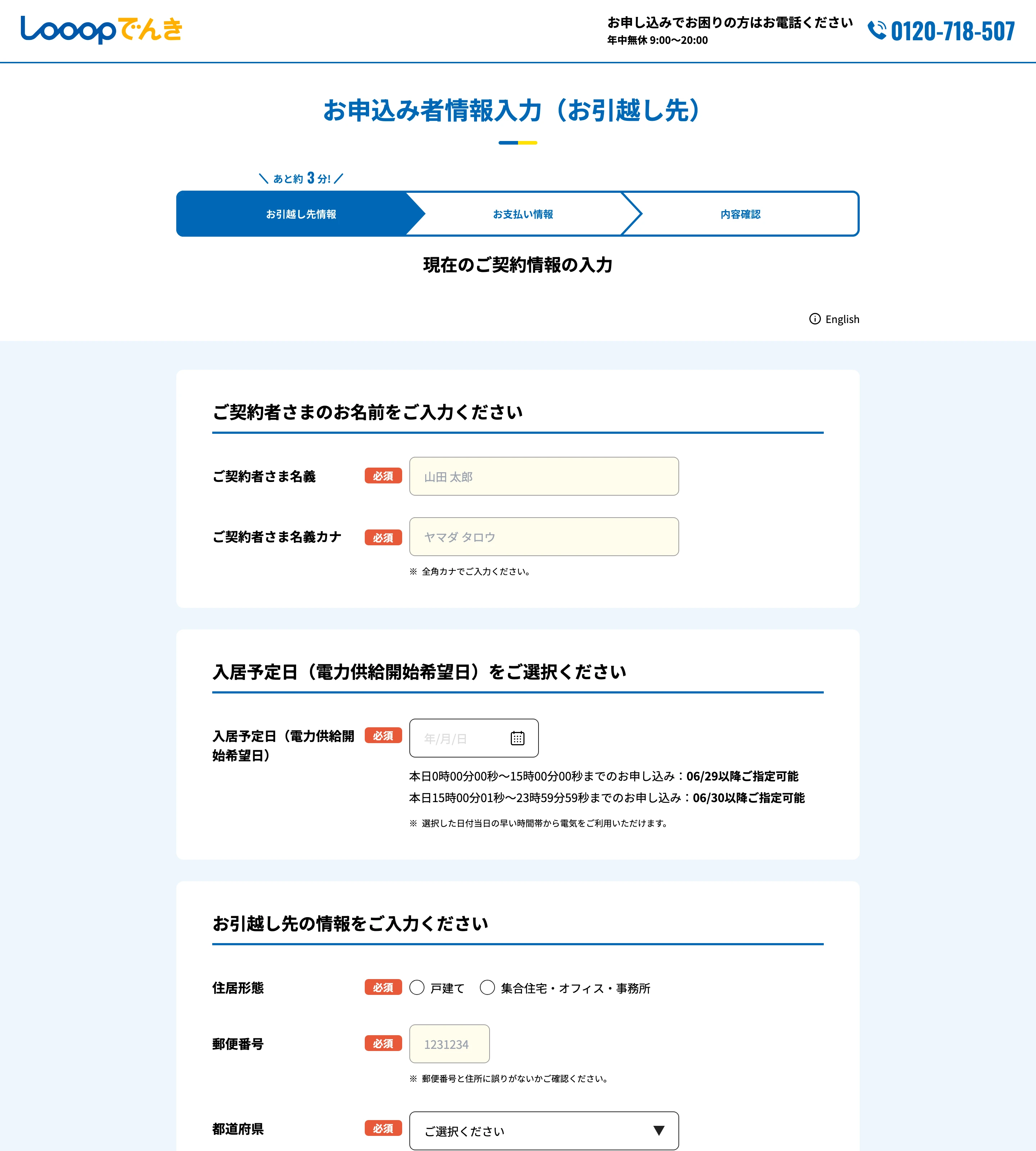
Task: Click heading ご契約者さまのお名前をご入力ください
Action: point(368,412)
